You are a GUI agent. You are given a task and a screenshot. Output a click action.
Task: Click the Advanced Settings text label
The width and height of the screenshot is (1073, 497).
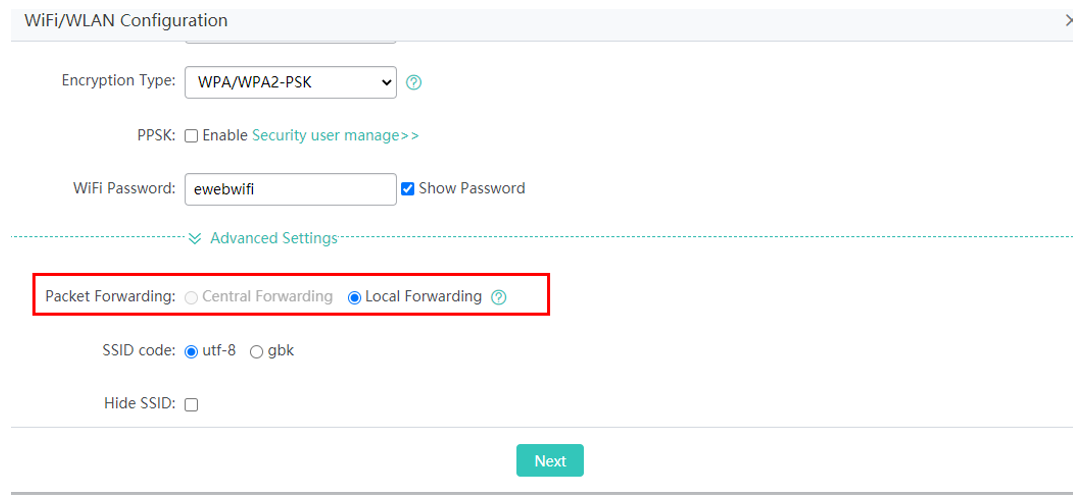point(273,238)
